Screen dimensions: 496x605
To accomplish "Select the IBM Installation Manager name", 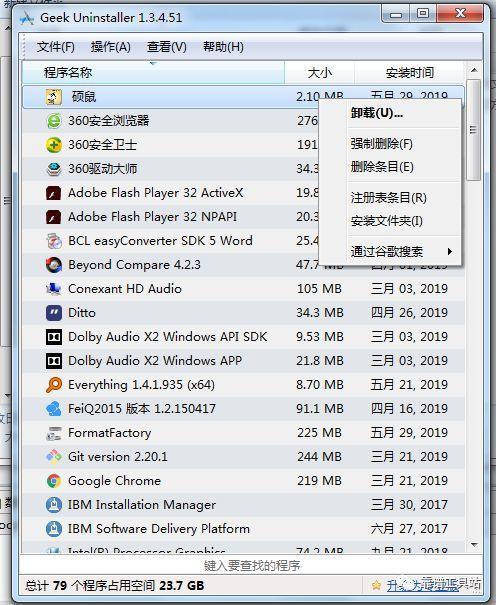I will click(142, 505).
